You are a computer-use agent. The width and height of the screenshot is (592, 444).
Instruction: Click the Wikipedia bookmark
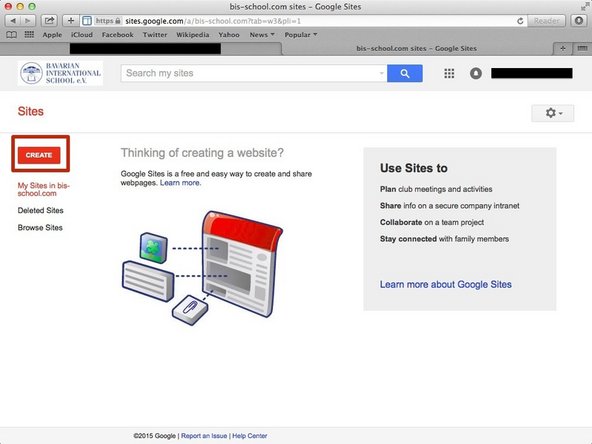[193, 35]
